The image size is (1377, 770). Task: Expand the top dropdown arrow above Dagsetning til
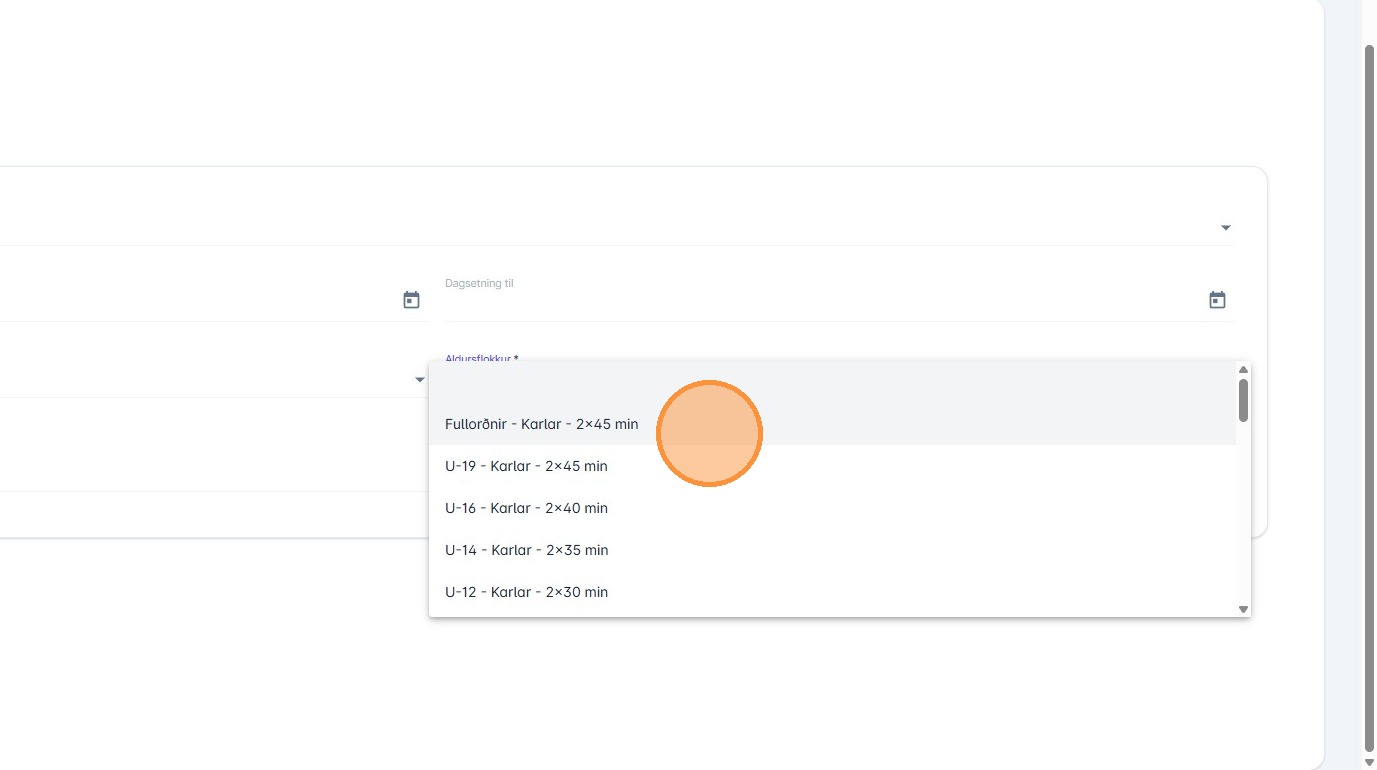tap(1225, 228)
